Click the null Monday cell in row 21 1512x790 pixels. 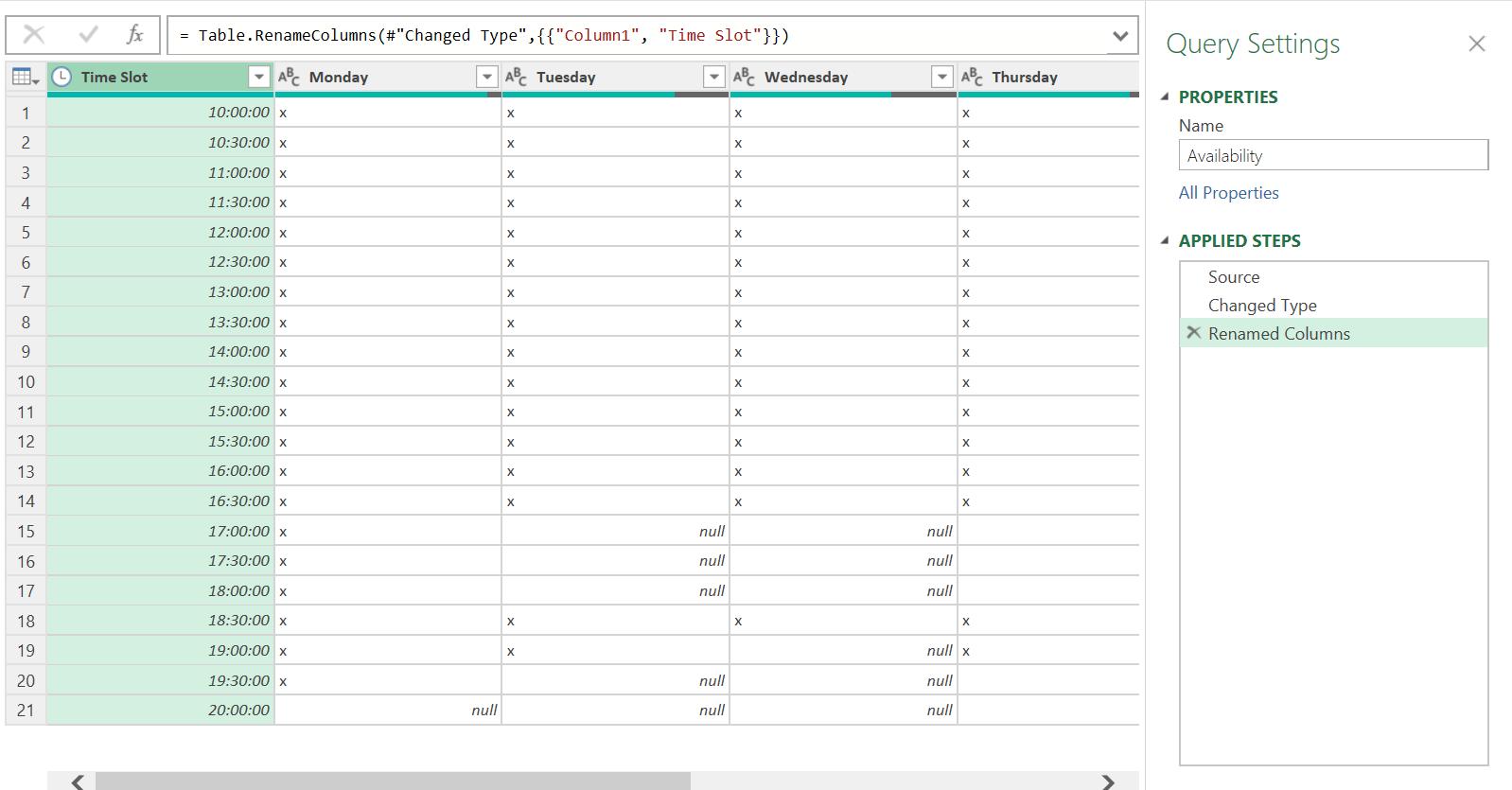[x=388, y=711]
